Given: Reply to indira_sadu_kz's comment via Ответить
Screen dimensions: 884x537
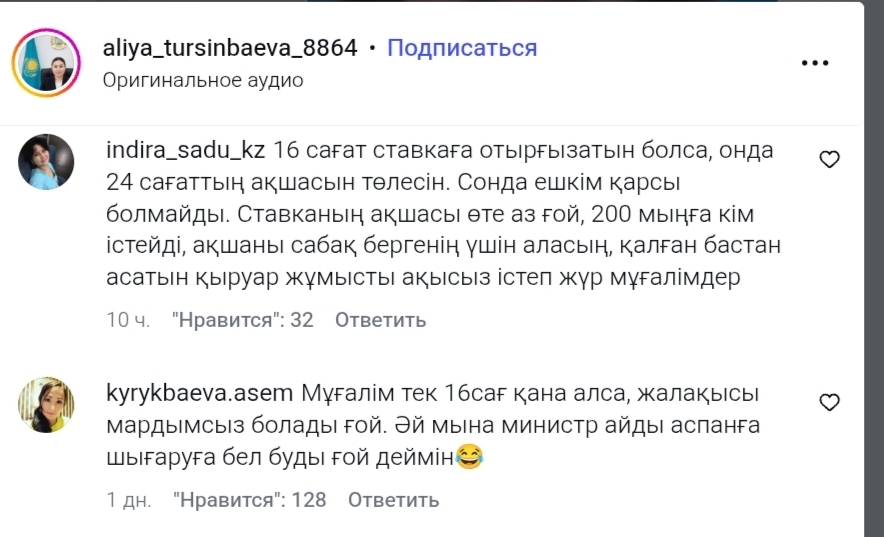Looking at the screenshot, I should 380,320.
